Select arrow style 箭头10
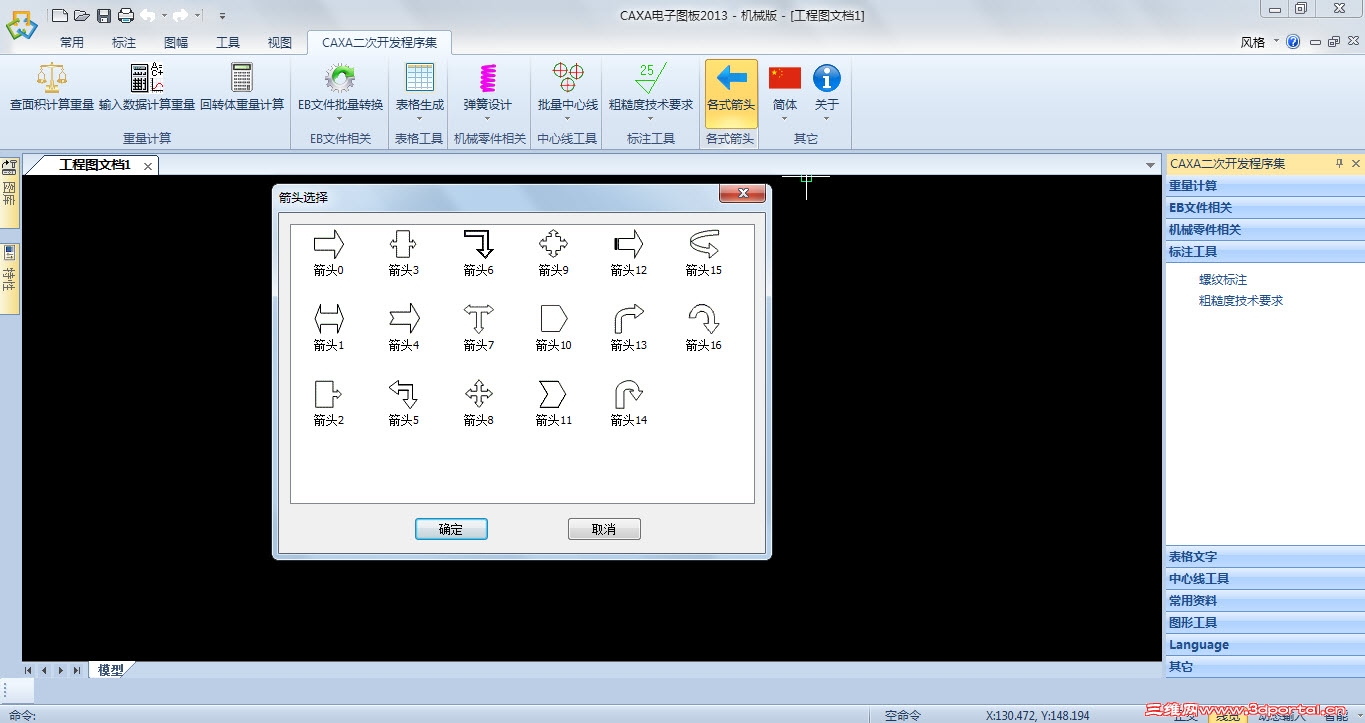 coord(553,327)
